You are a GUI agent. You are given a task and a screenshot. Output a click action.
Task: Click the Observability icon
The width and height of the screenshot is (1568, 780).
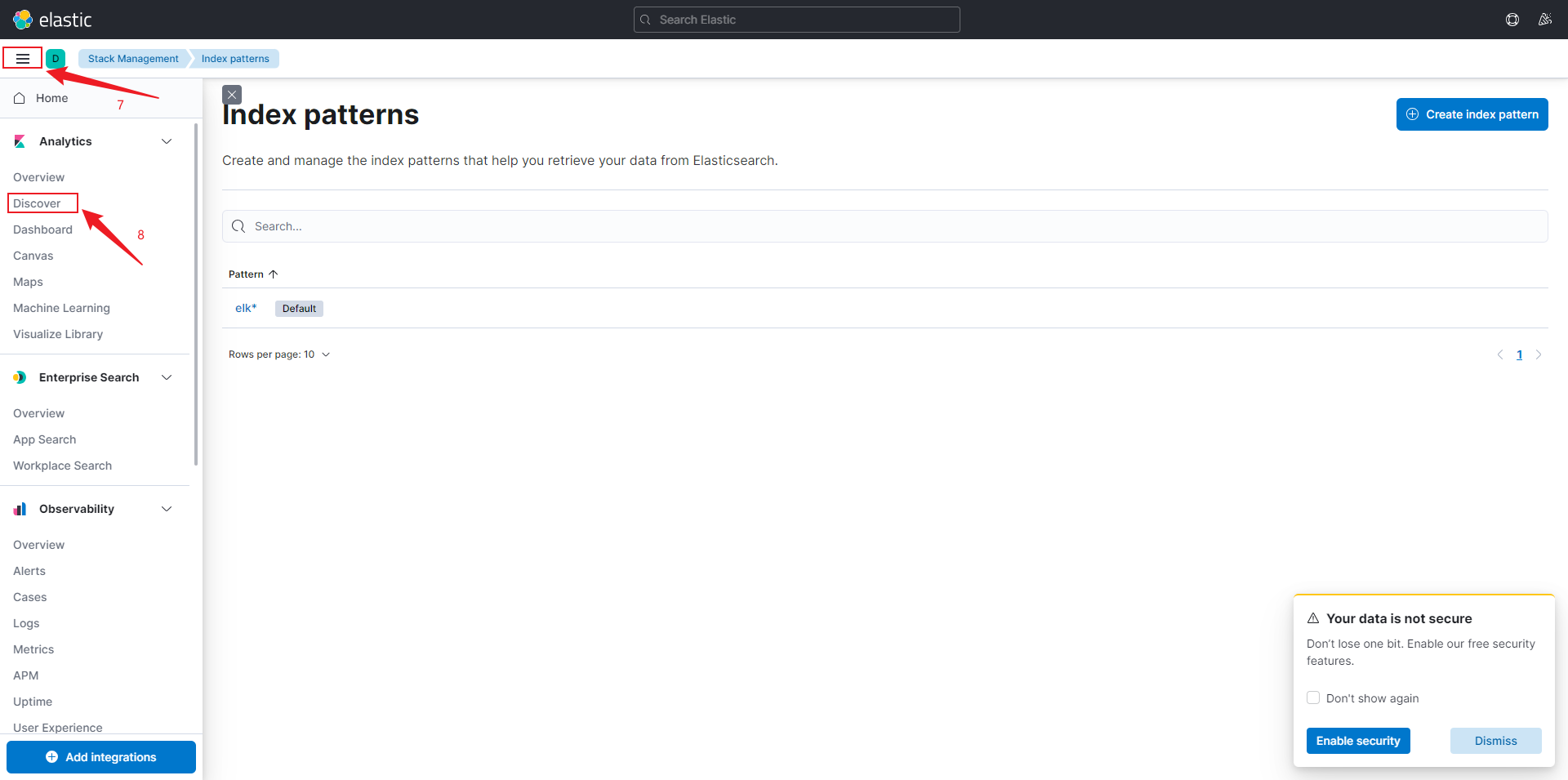tap(20, 509)
